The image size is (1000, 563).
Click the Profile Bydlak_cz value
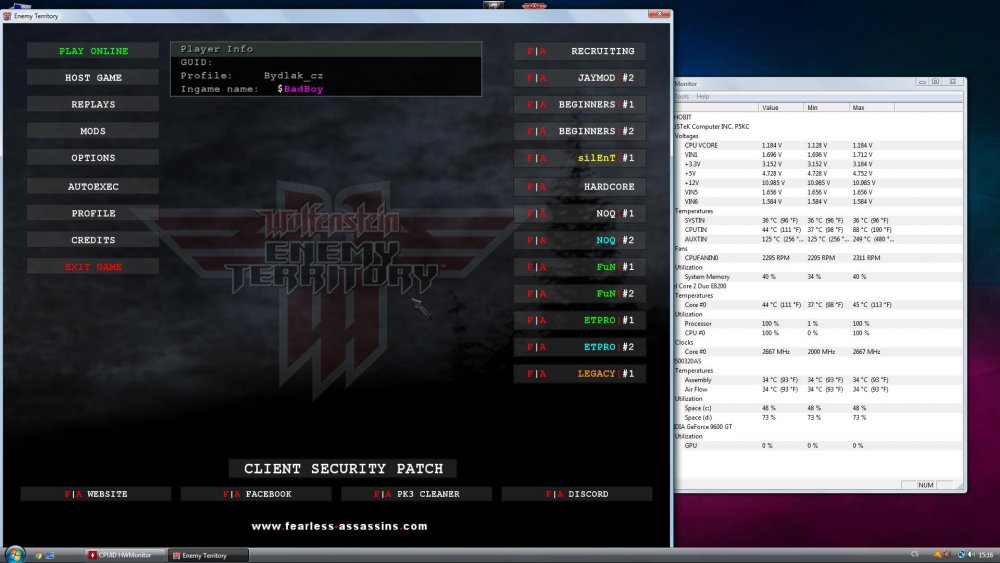pyautogui.click(x=293, y=76)
